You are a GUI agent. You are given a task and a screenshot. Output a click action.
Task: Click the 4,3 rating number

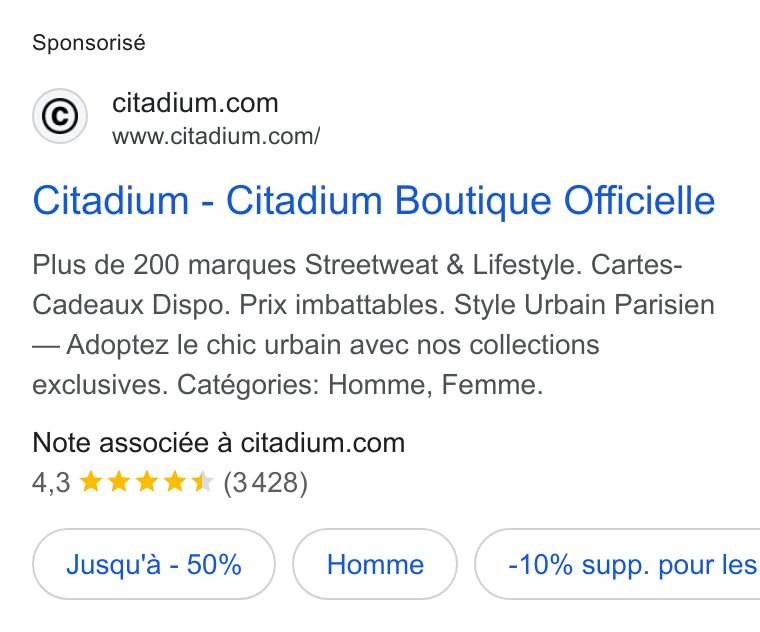pos(51,483)
